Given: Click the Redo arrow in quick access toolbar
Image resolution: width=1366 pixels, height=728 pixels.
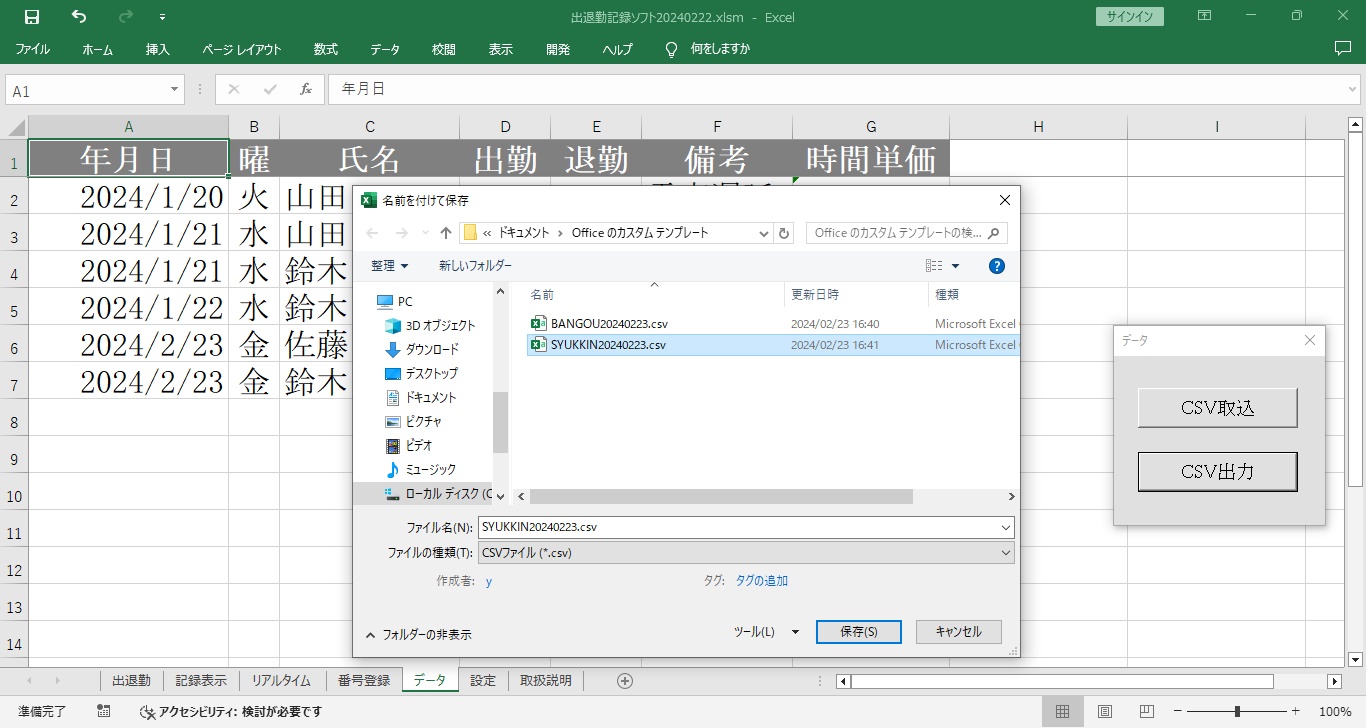Looking at the screenshot, I should pyautogui.click(x=126, y=17).
